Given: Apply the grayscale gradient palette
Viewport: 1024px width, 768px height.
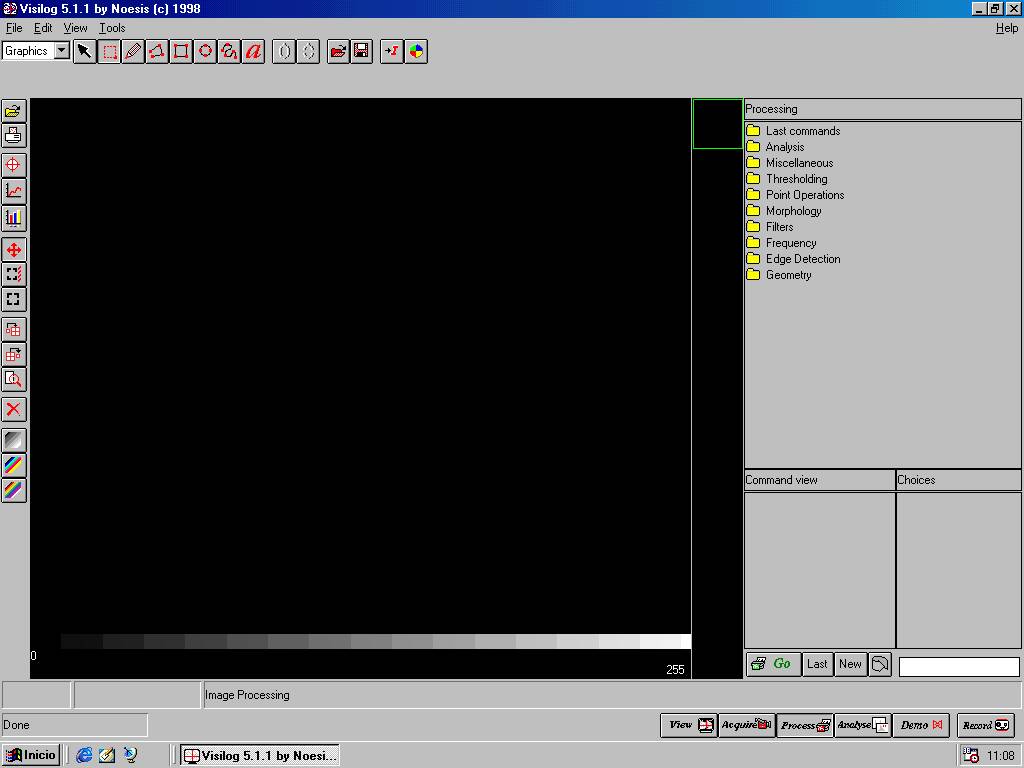Looking at the screenshot, I should click(x=14, y=440).
